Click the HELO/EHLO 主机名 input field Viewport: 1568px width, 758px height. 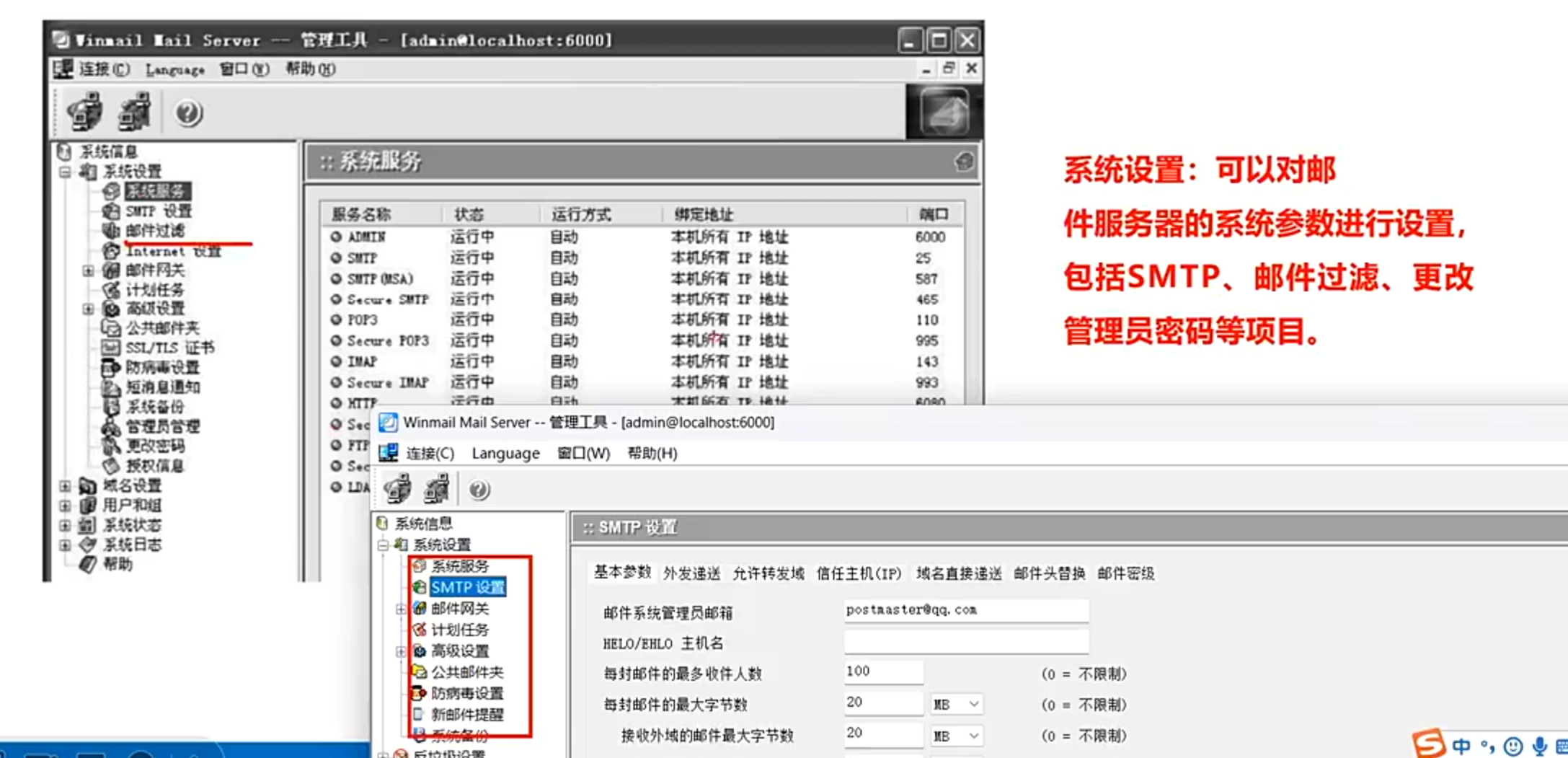click(966, 641)
